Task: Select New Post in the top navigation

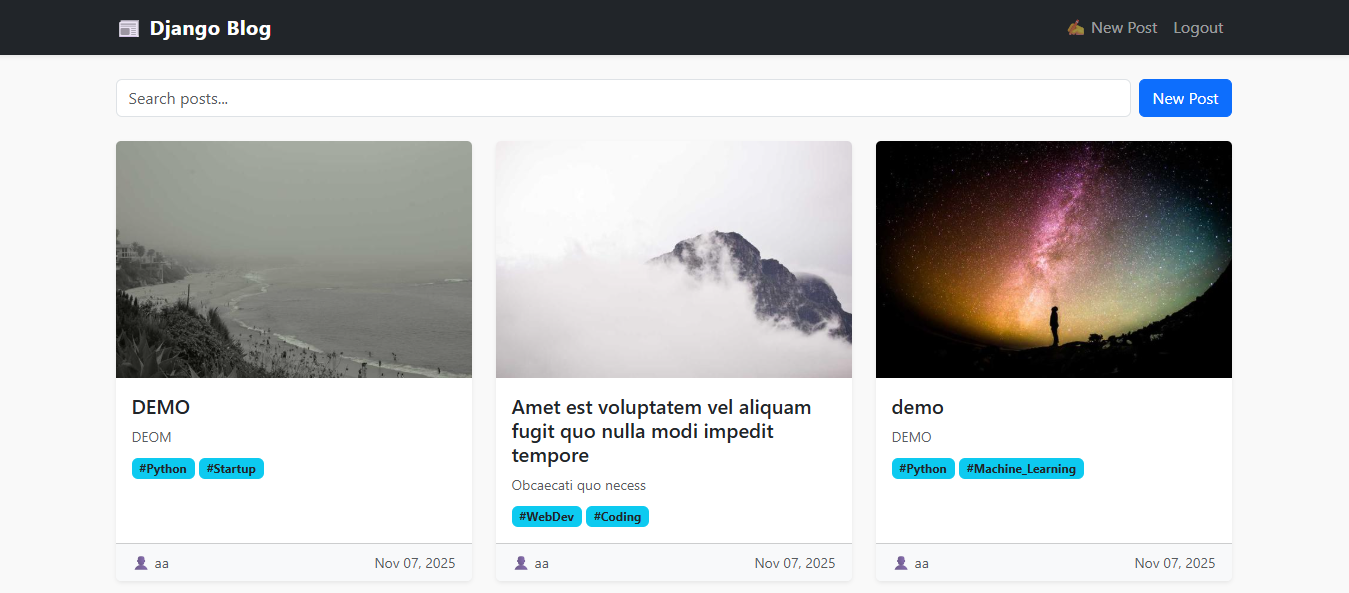Action: point(1112,28)
